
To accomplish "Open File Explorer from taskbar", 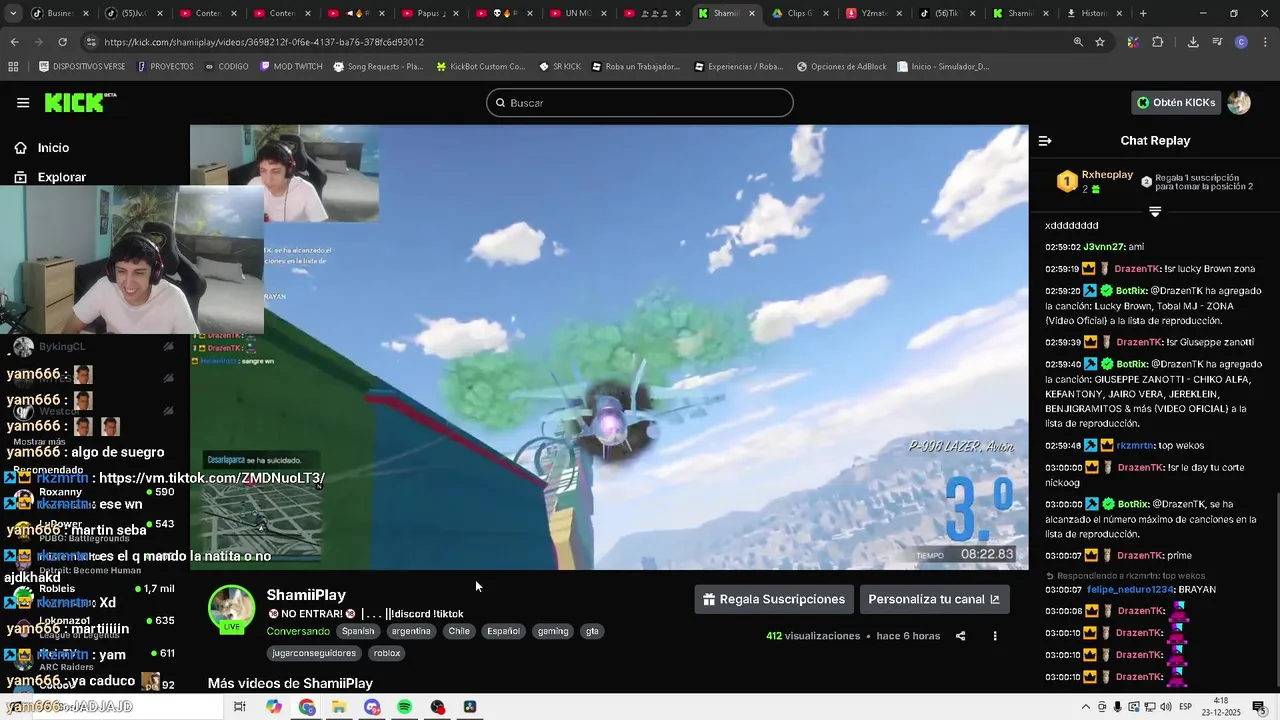I will [339, 707].
